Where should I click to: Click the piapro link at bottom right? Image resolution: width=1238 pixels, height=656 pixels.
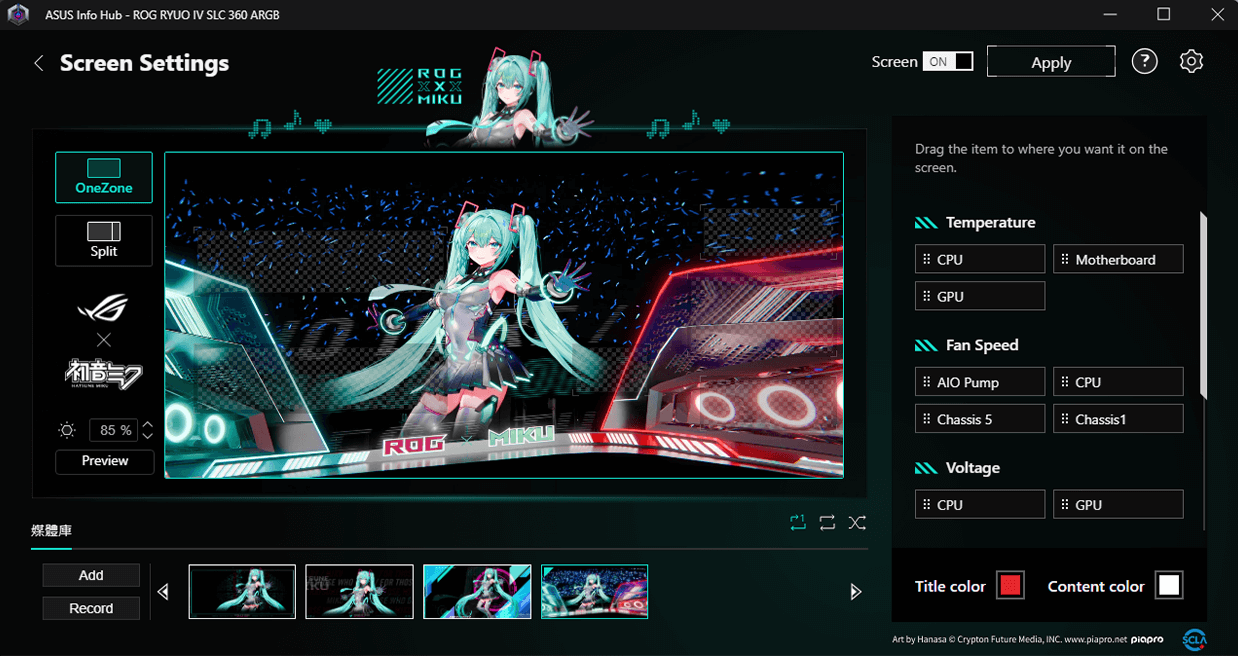pyautogui.click(x=1146, y=639)
